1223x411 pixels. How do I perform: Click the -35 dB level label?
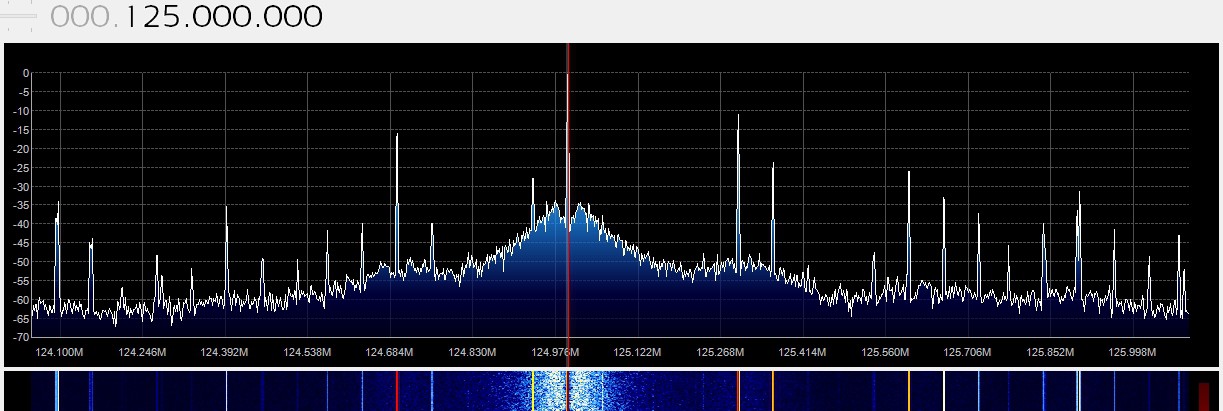21,206
